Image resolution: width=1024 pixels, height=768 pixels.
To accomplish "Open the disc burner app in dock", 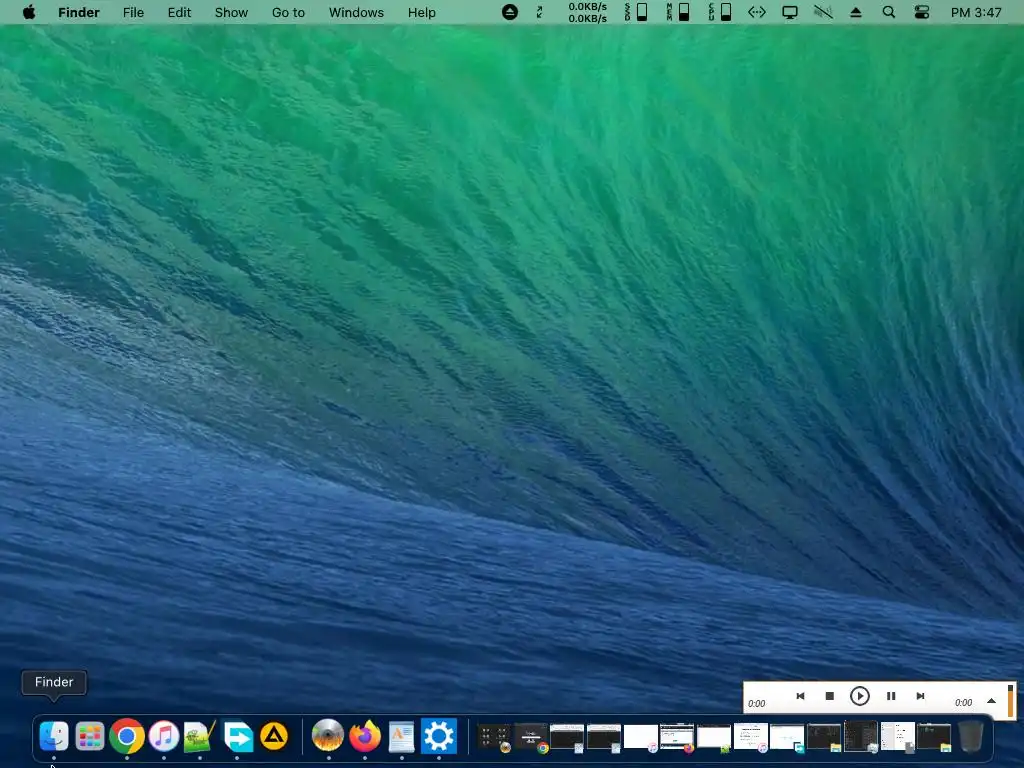I will pyautogui.click(x=328, y=736).
